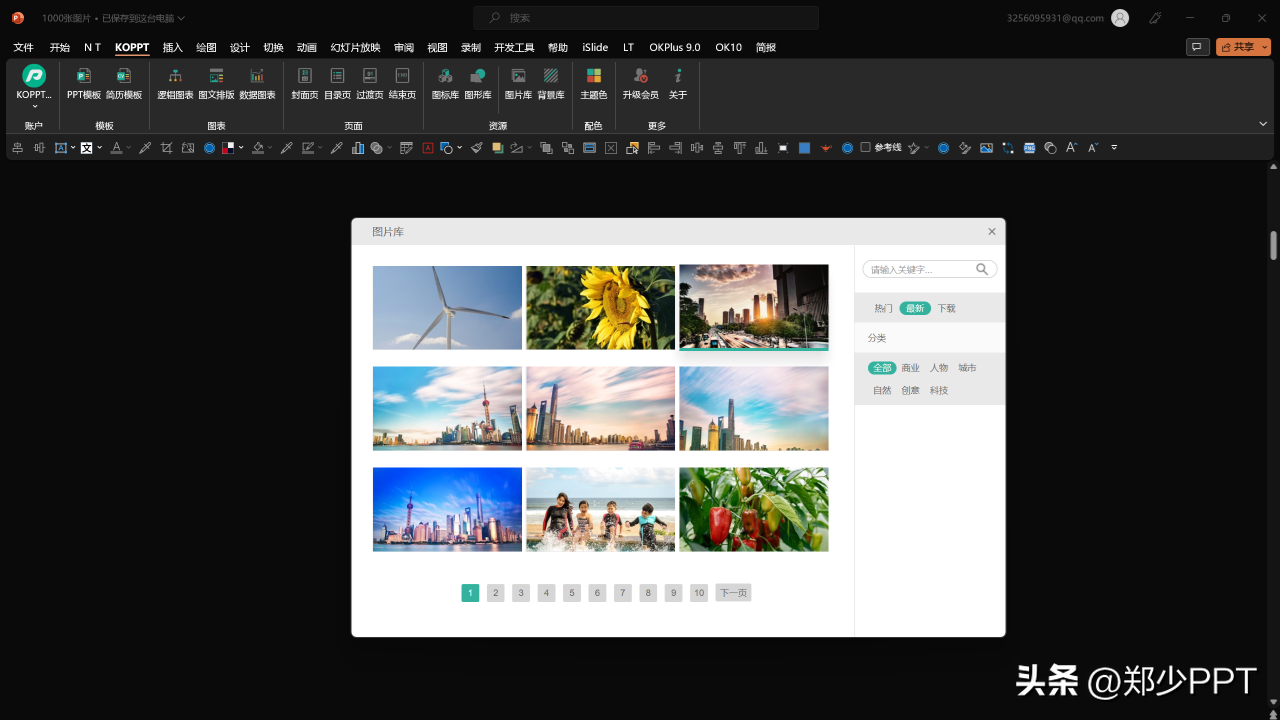Close the 图片库 dialog

992,231
